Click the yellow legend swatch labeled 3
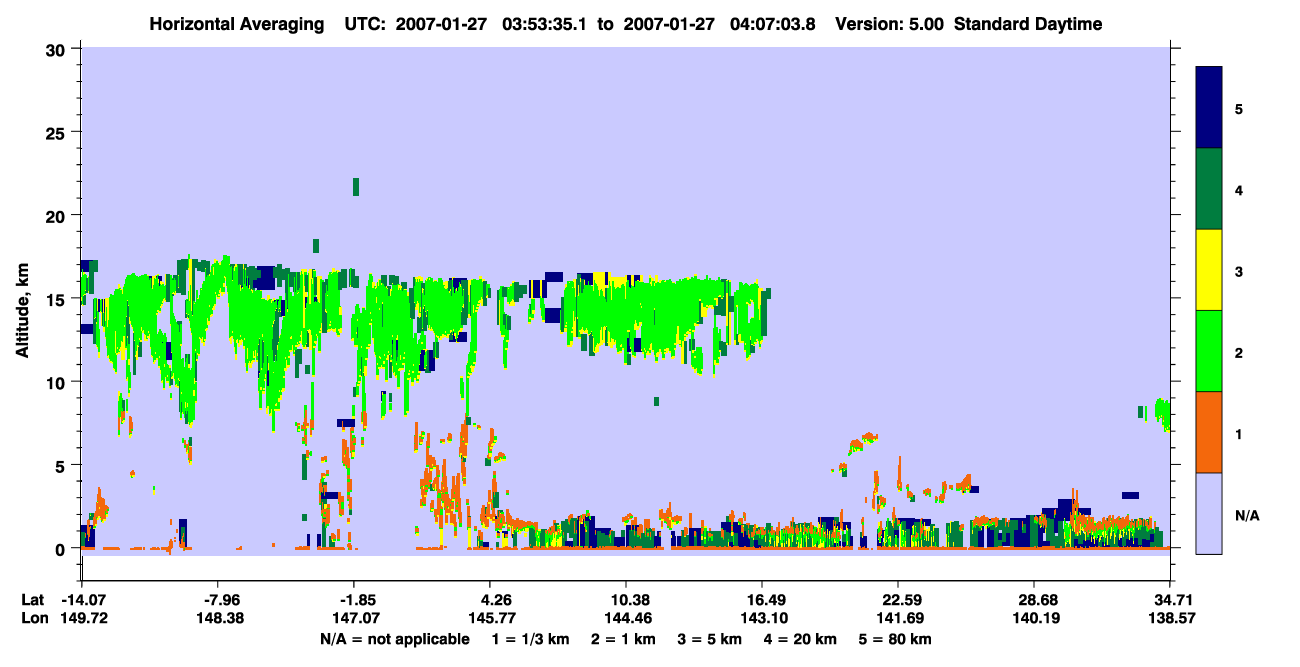This screenshot has height=667, width=1300. tap(1209, 270)
